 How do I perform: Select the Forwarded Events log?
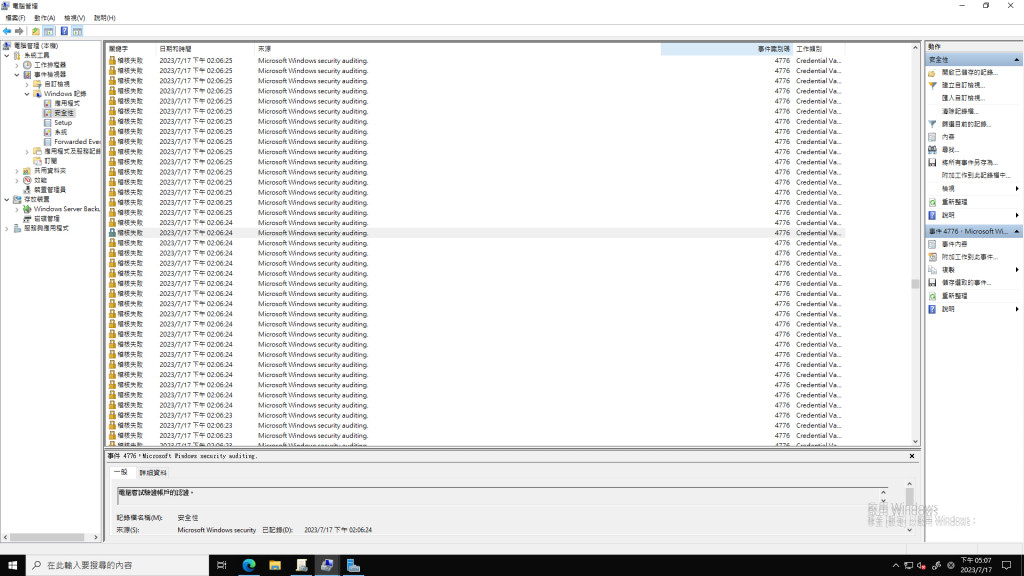pos(77,142)
